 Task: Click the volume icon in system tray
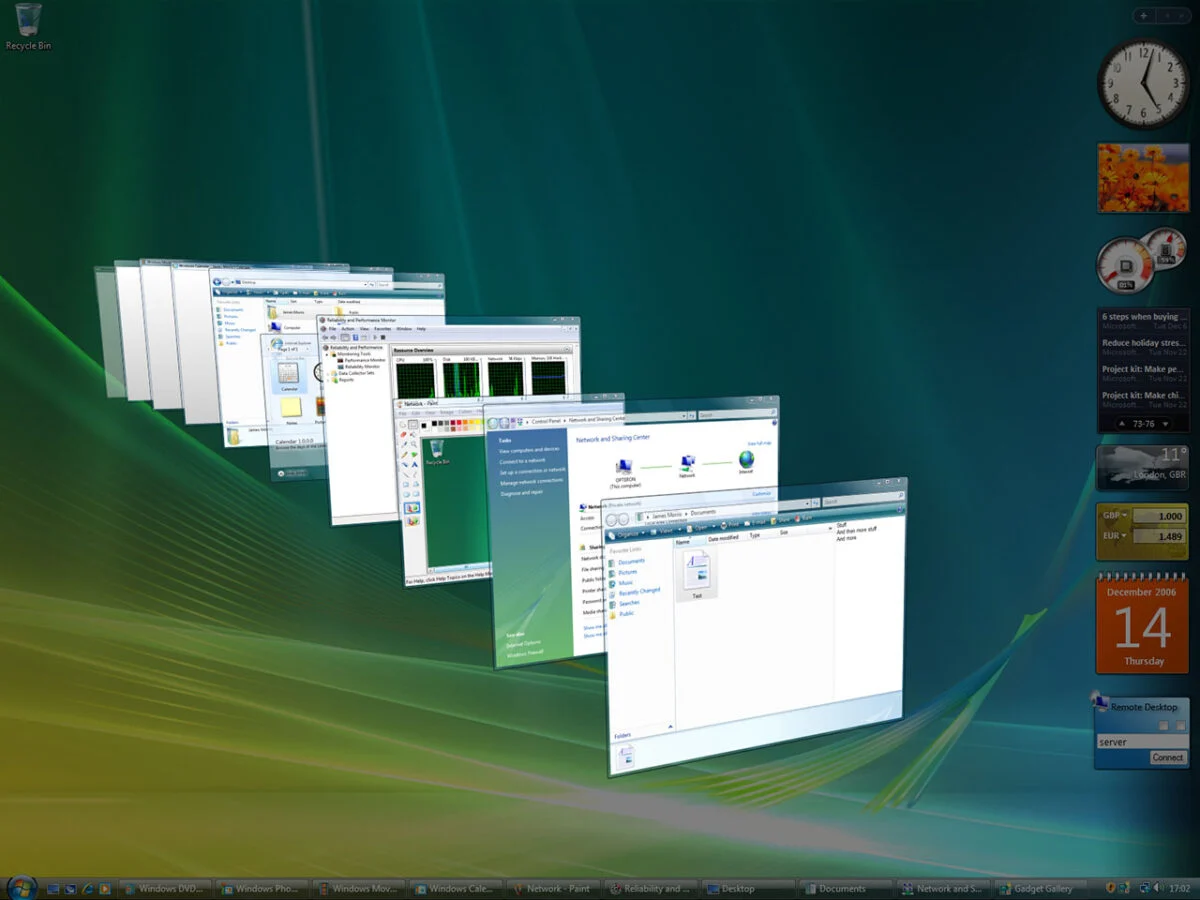click(1157, 888)
